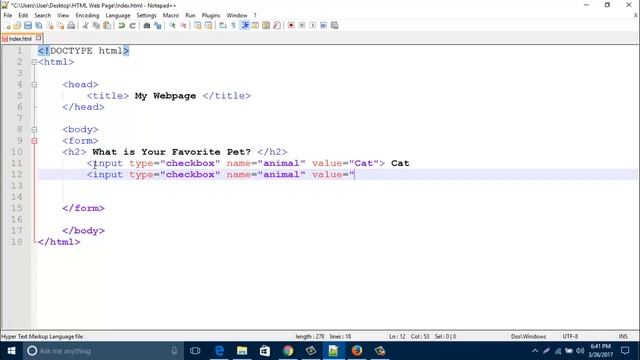
Task: Open the Replace dialog toolbar icon
Action: 158,26
